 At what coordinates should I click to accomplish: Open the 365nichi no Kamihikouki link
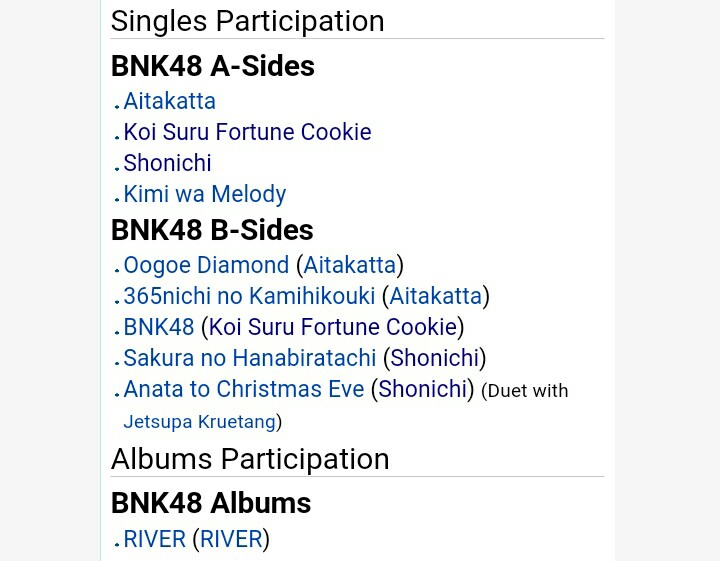pyautogui.click(x=249, y=296)
